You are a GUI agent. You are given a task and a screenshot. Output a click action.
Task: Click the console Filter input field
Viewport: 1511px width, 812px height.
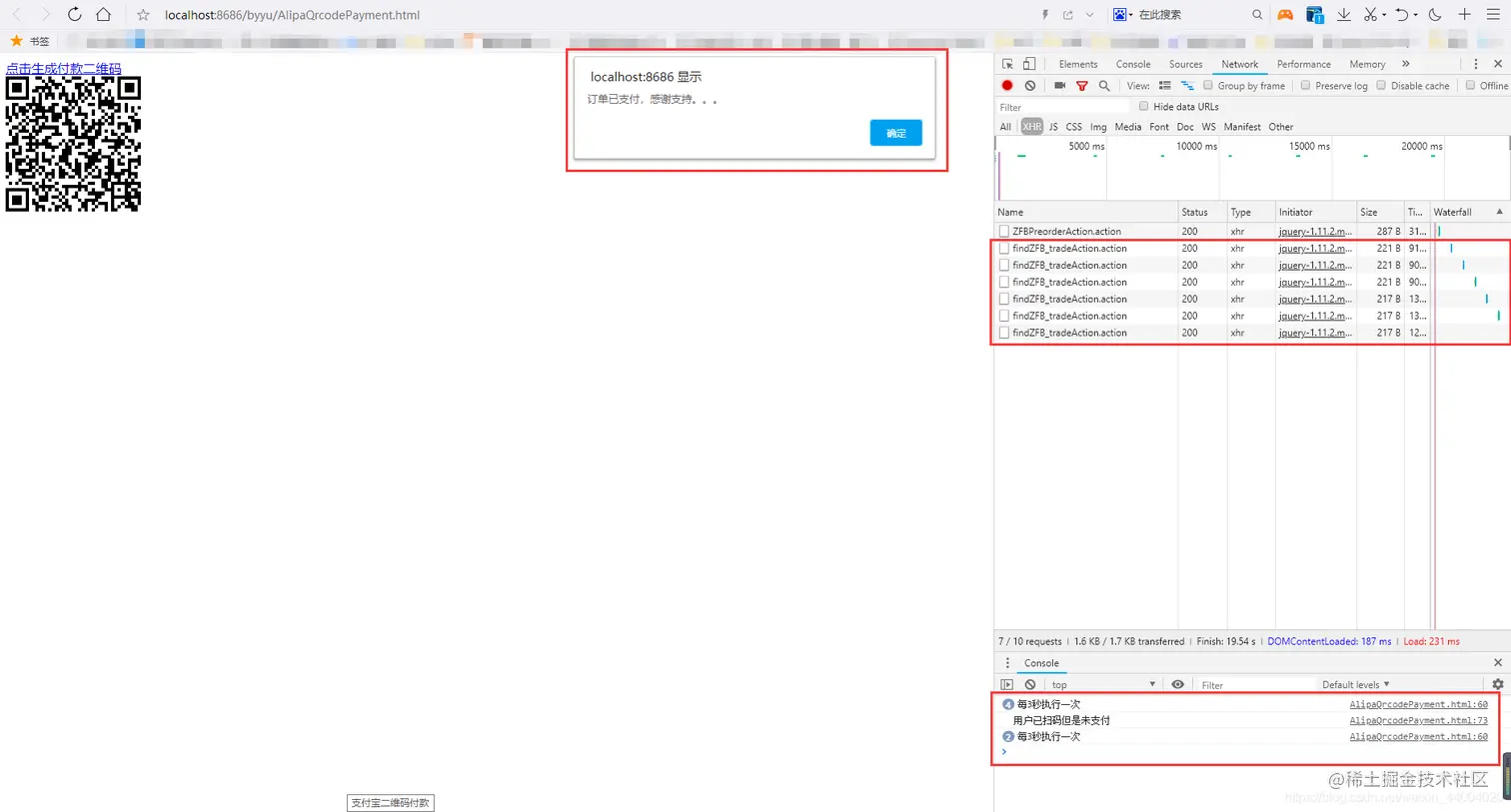[x=1257, y=685]
